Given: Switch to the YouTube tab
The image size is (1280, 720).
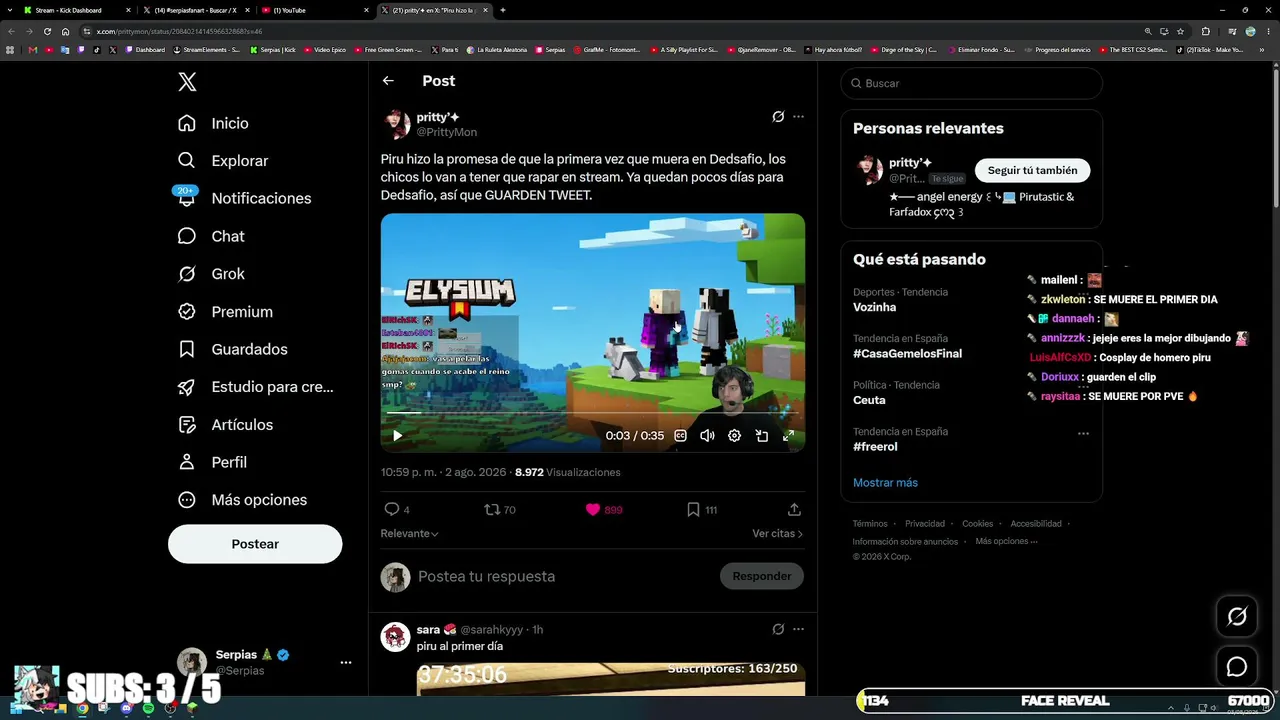Looking at the screenshot, I should 289,10.
